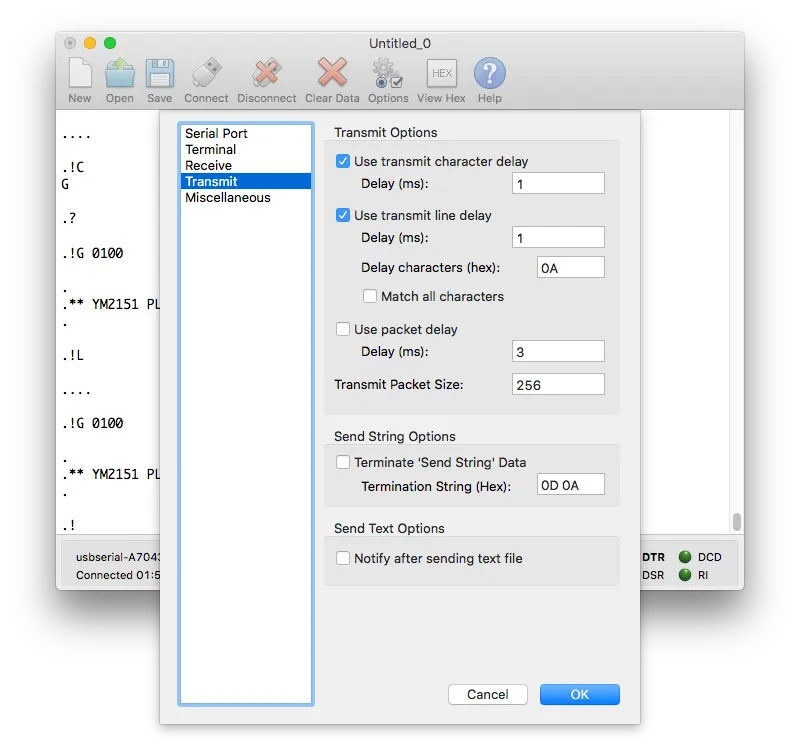This screenshot has width=800, height=745.
Task: Click the DTR label in status bar
Action: (654, 557)
